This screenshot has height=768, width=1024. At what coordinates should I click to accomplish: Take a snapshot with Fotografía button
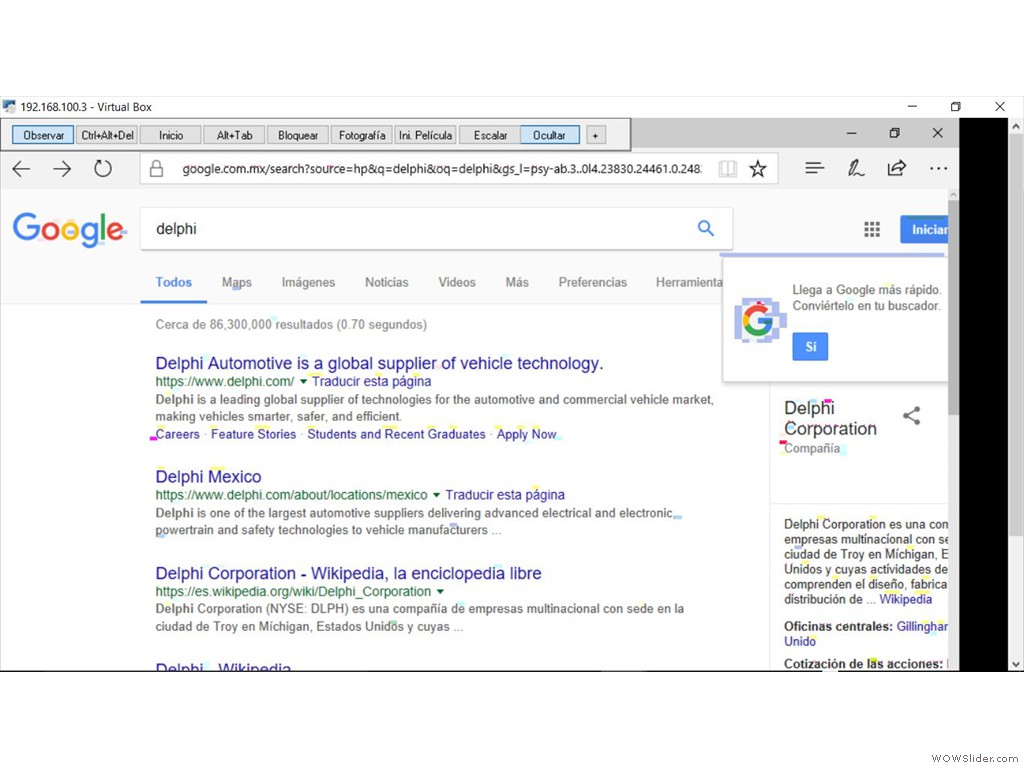tap(362, 135)
